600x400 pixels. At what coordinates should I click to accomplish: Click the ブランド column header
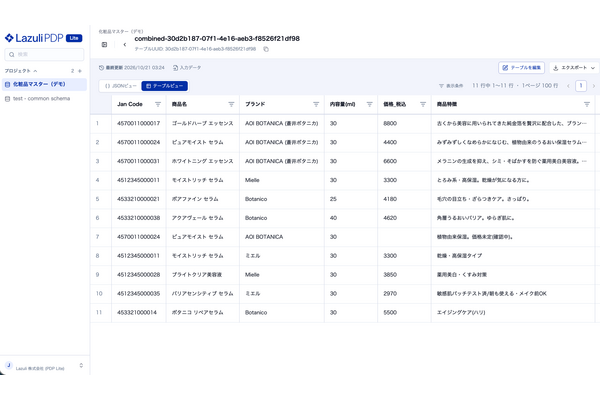[x=255, y=104]
